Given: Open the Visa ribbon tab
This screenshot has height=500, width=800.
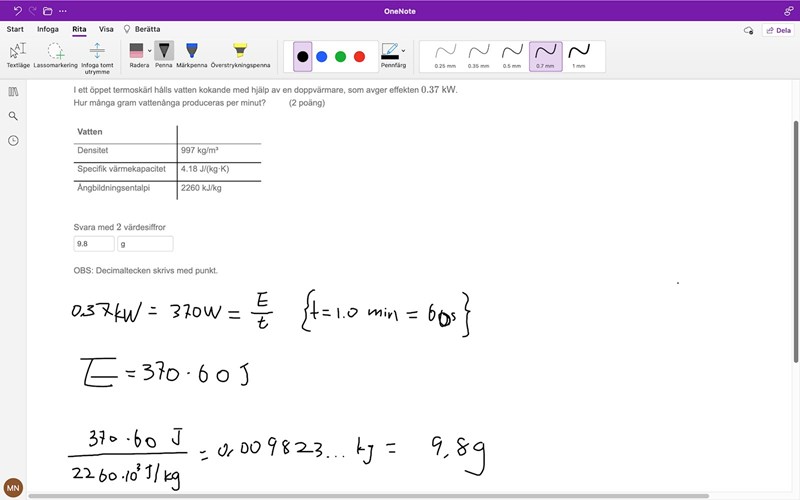Looking at the screenshot, I should (x=106, y=29).
